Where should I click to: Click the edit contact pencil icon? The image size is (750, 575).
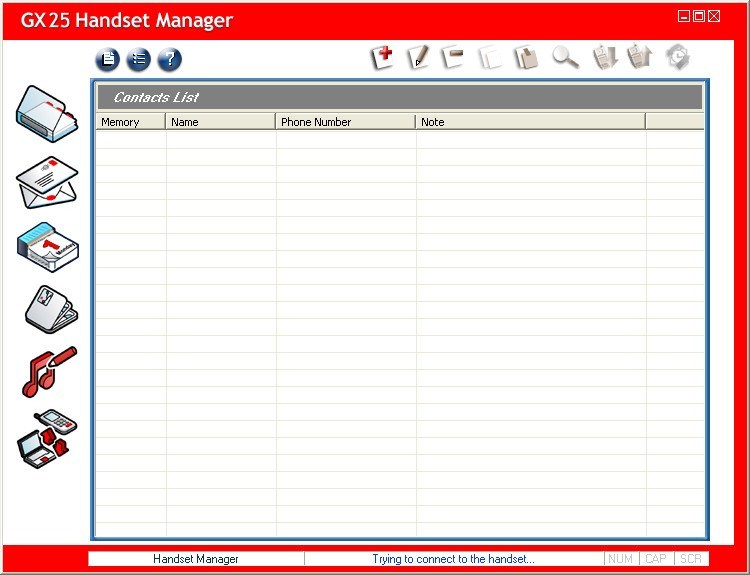click(419, 58)
